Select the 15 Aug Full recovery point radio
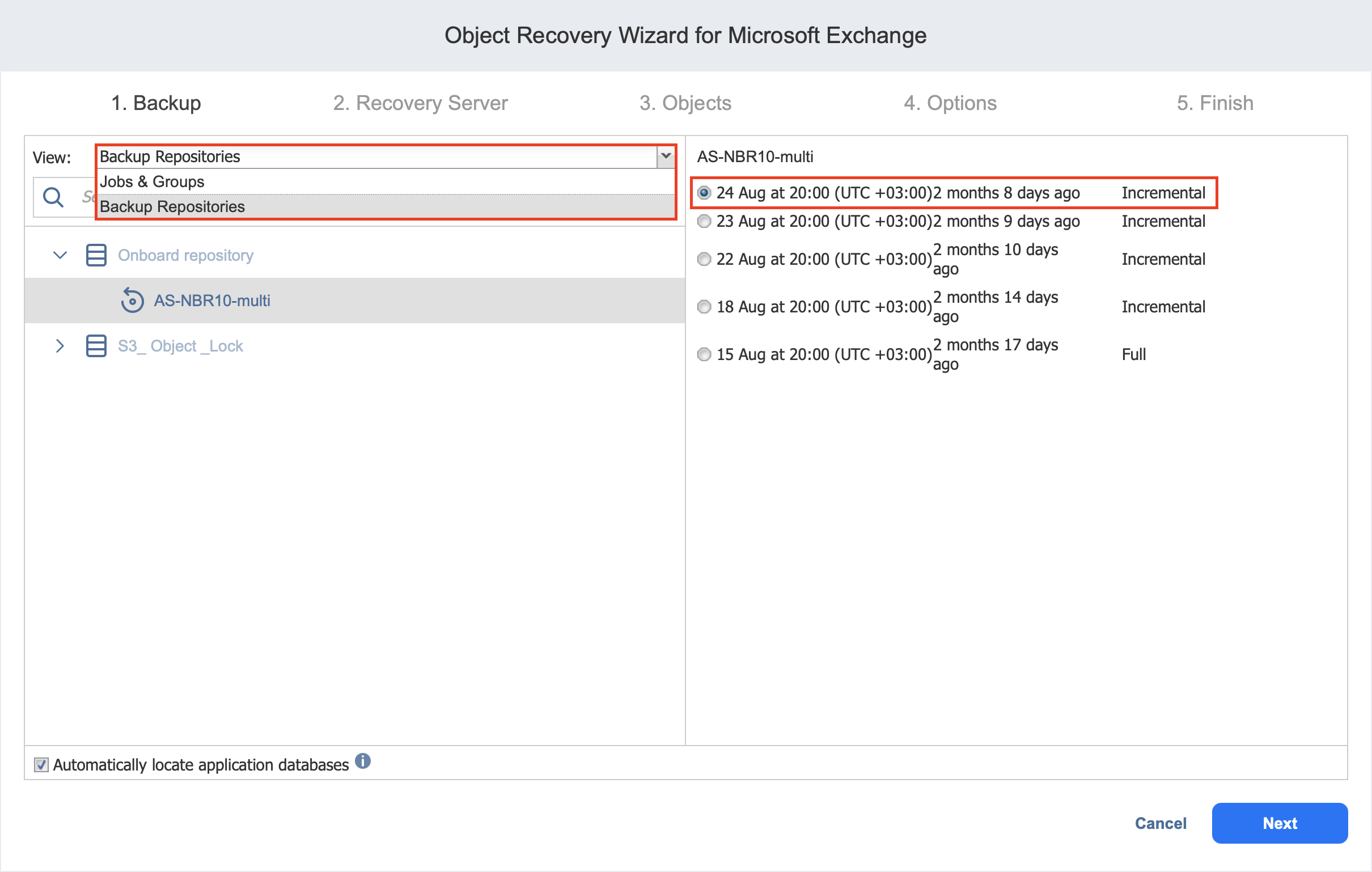 click(704, 354)
